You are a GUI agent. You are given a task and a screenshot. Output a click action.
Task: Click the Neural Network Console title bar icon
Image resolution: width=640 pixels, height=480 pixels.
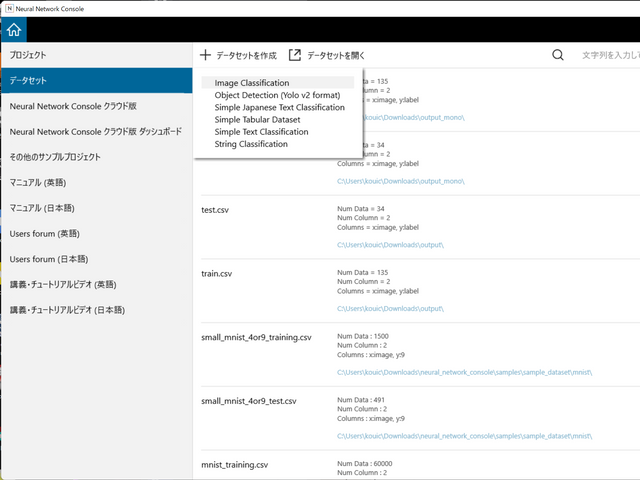(9, 8)
